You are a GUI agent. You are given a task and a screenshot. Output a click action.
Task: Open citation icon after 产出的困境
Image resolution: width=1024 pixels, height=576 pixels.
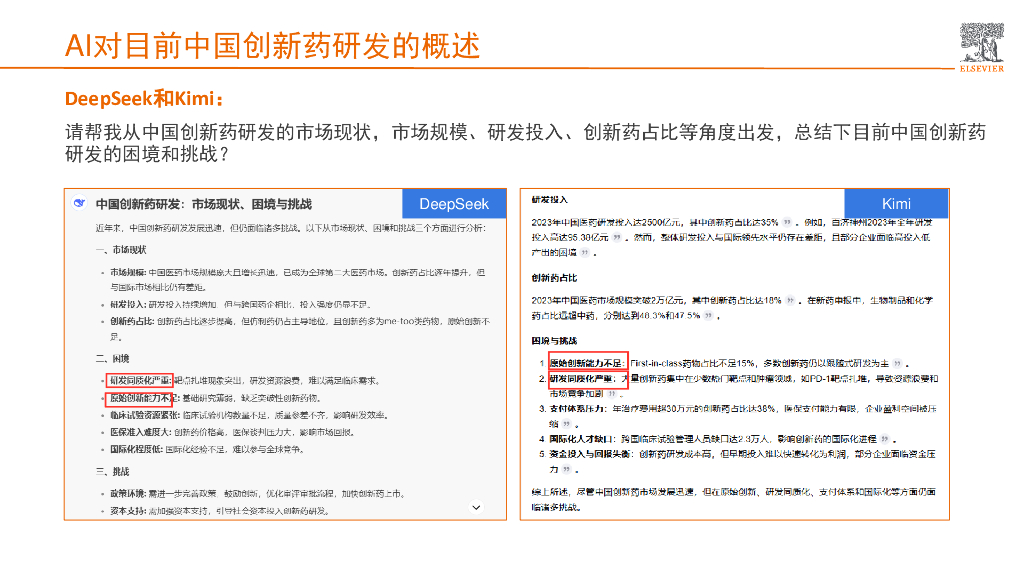click(585, 253)
